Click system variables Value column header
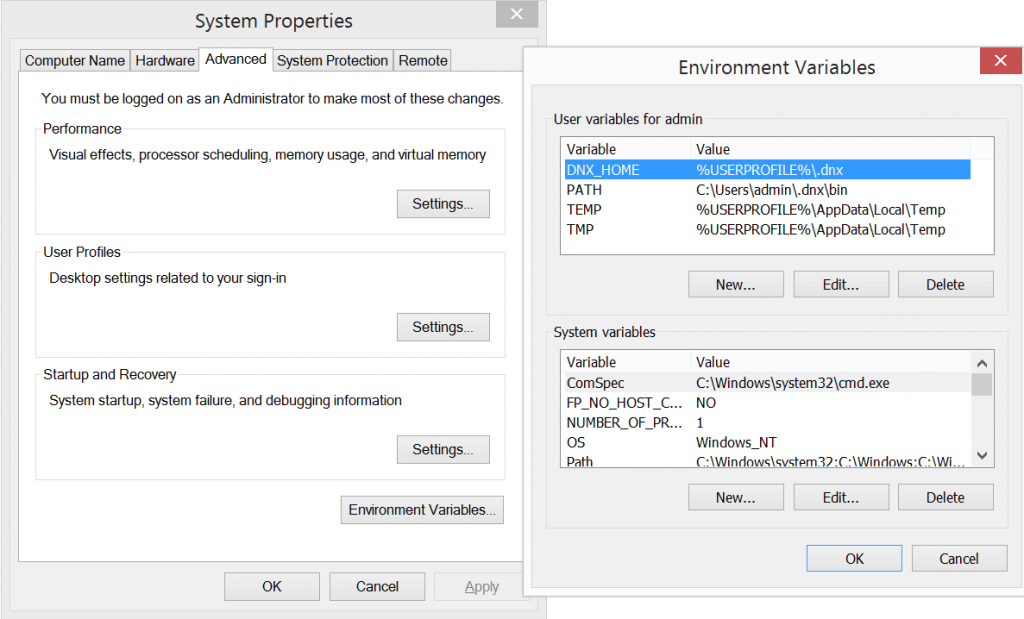 830,362
